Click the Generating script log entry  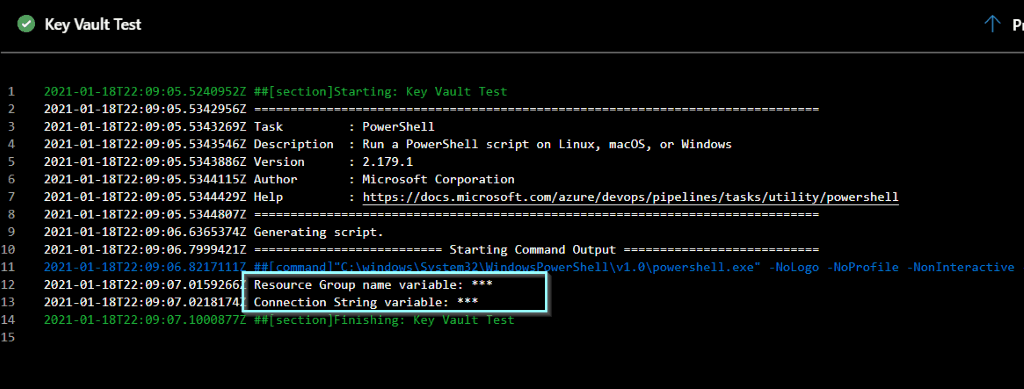tap(214, 232)
